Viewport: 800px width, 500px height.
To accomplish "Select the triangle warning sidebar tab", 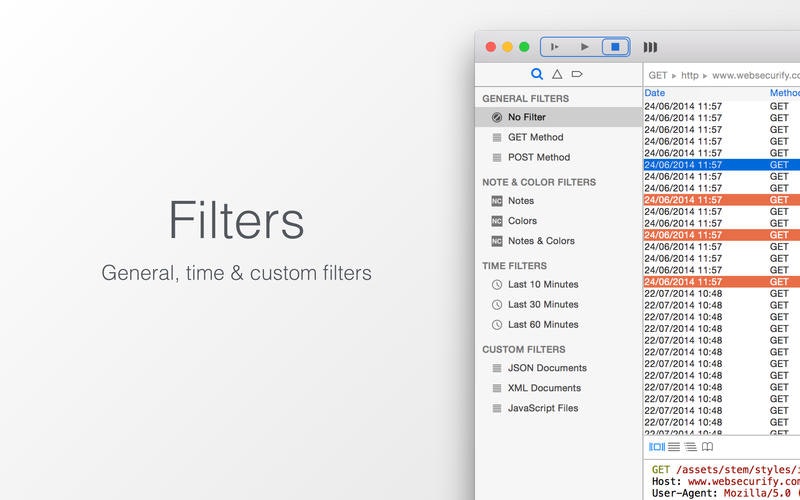I will (x=557, y=74).
